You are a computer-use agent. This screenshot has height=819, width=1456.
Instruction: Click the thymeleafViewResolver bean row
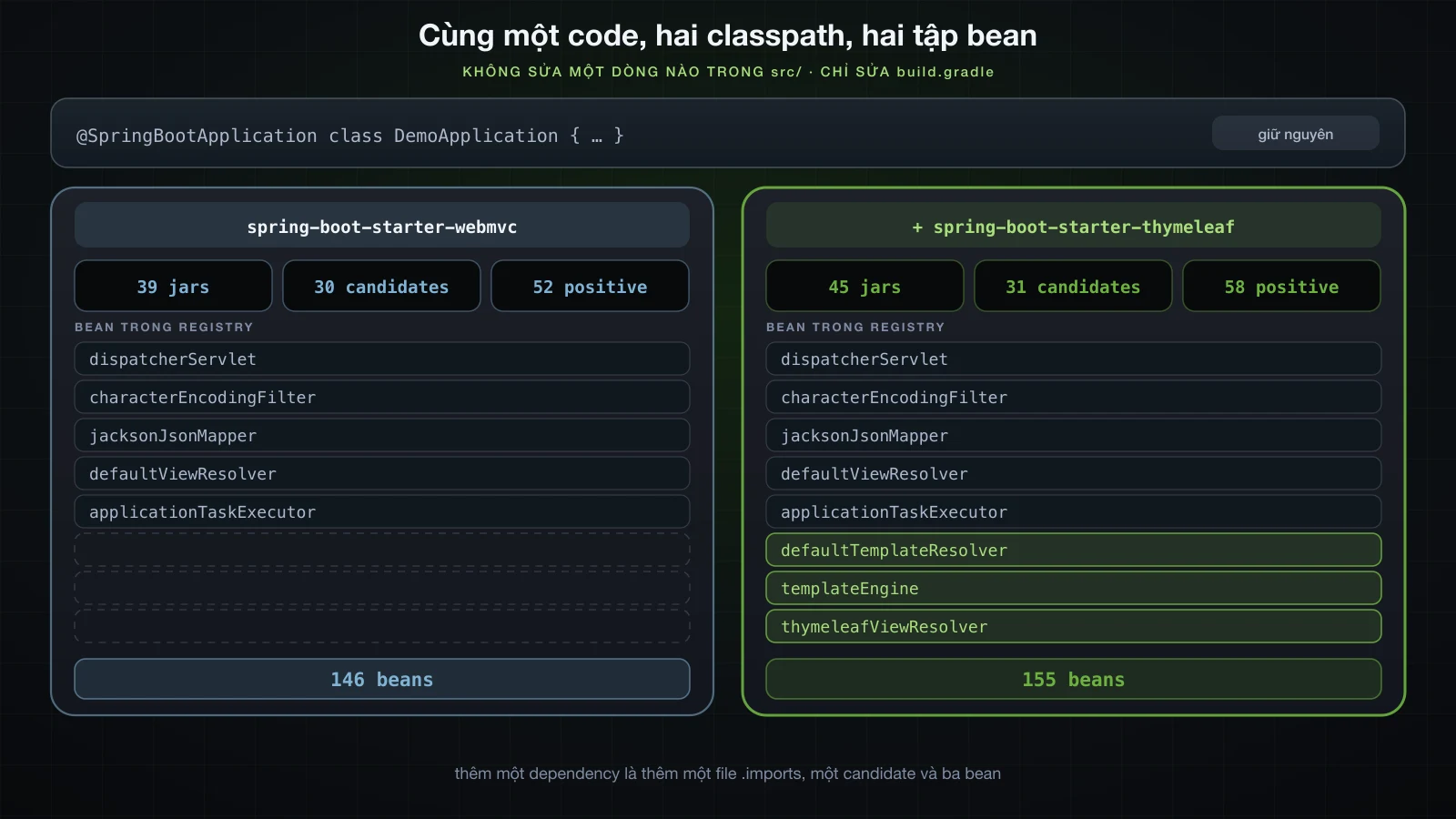coord(1074,626)
